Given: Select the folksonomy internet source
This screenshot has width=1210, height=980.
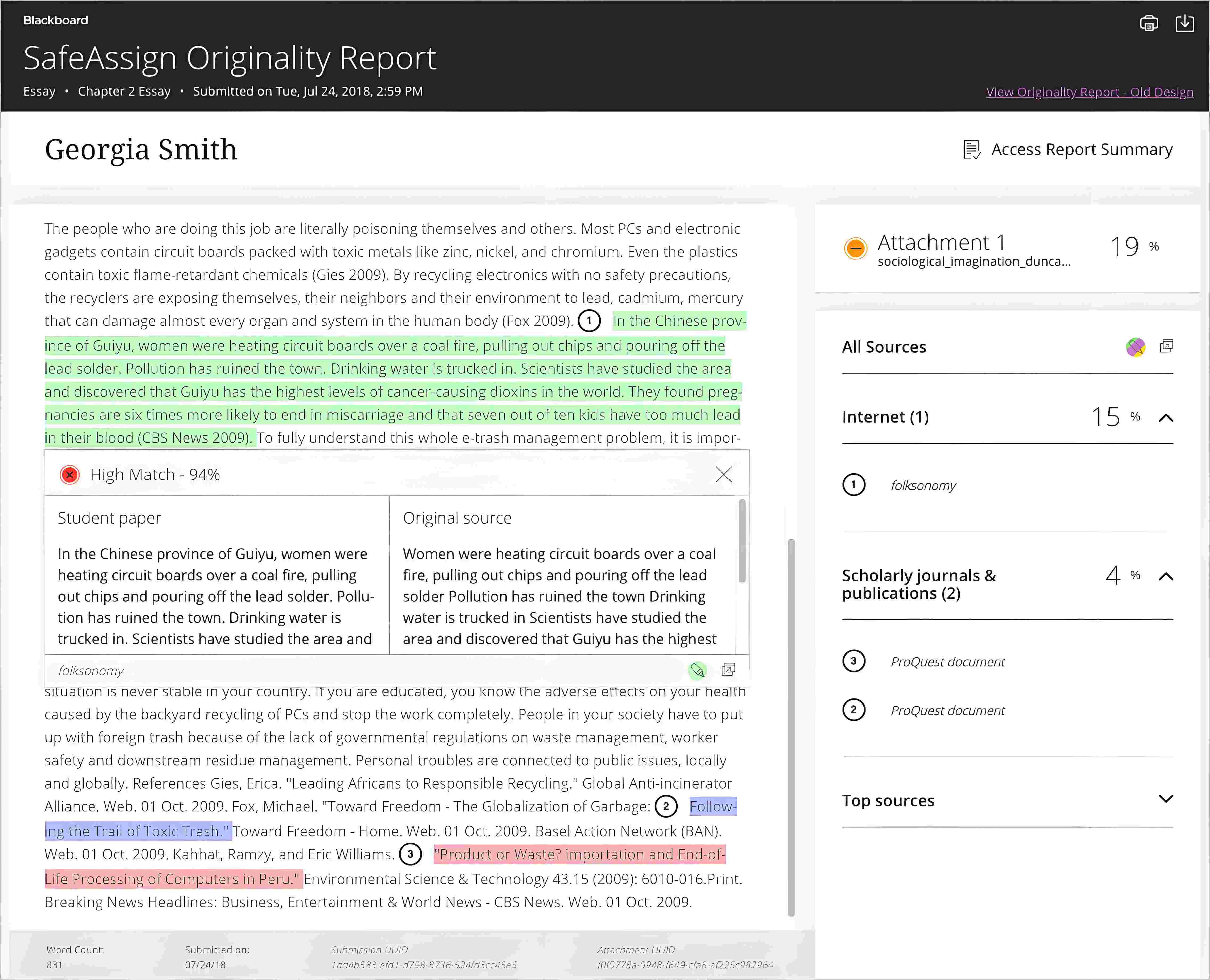Looking at the screenshot, I should (923, 485).
